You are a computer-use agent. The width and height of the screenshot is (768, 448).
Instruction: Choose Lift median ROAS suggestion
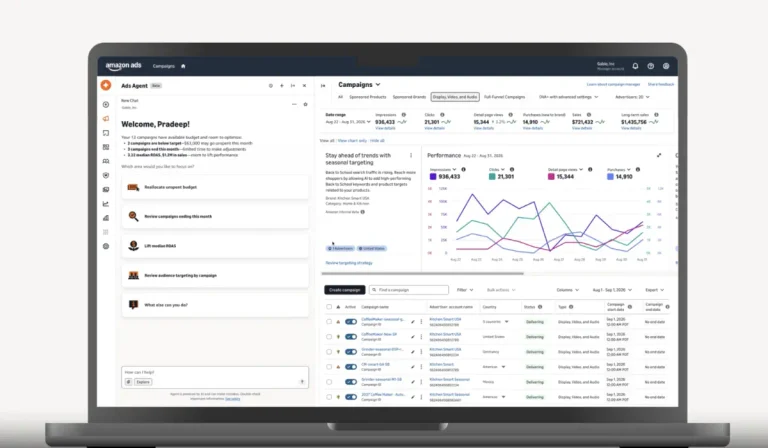tap(215, 246)
